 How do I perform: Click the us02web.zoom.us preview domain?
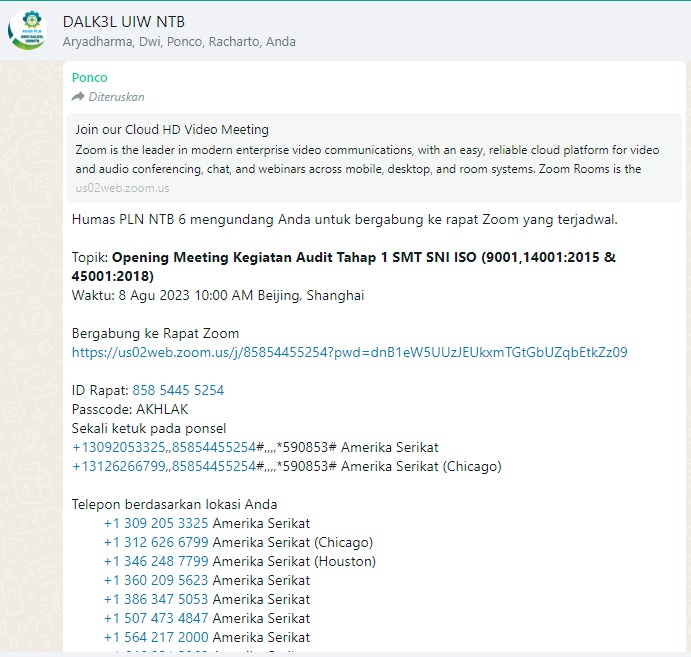122,188
